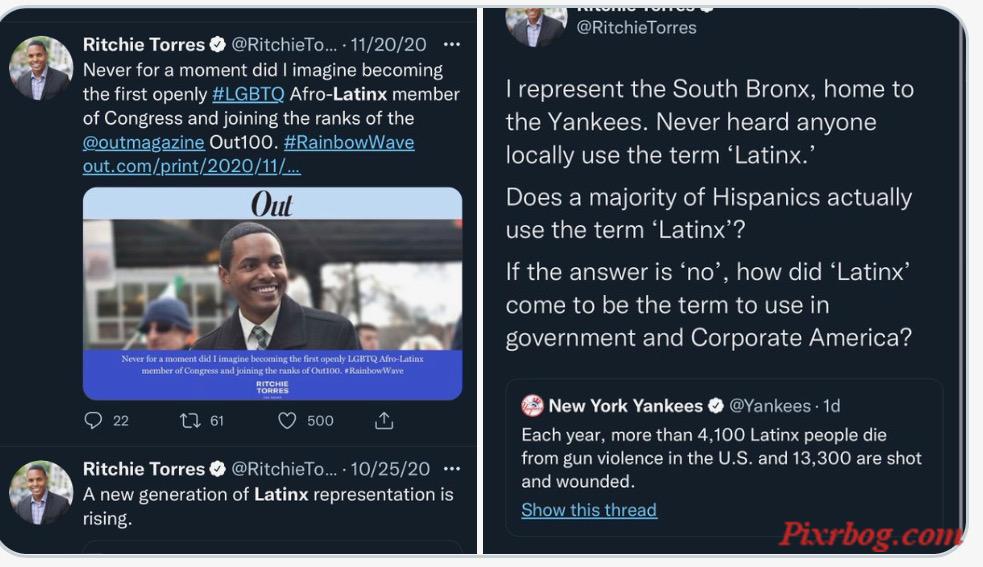This screenshot has width=983, height=567.
Task: Like the tweet with 500 likes
Action: pos(287,420)
